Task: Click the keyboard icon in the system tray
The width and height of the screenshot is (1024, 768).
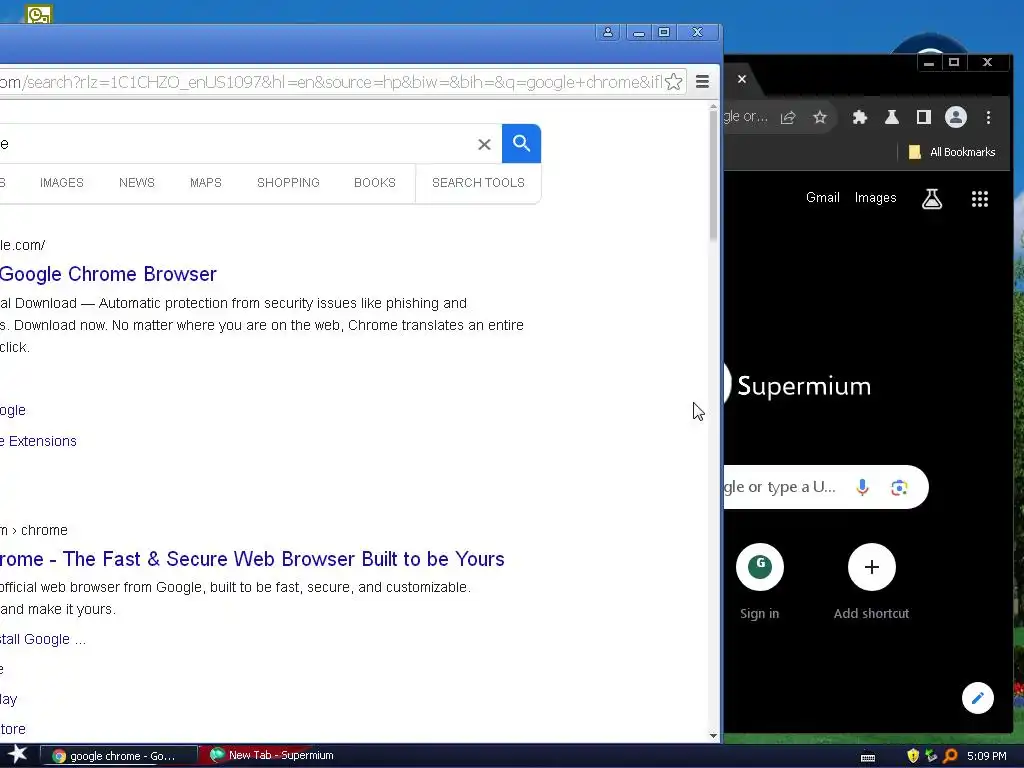Action: point(868,758)
